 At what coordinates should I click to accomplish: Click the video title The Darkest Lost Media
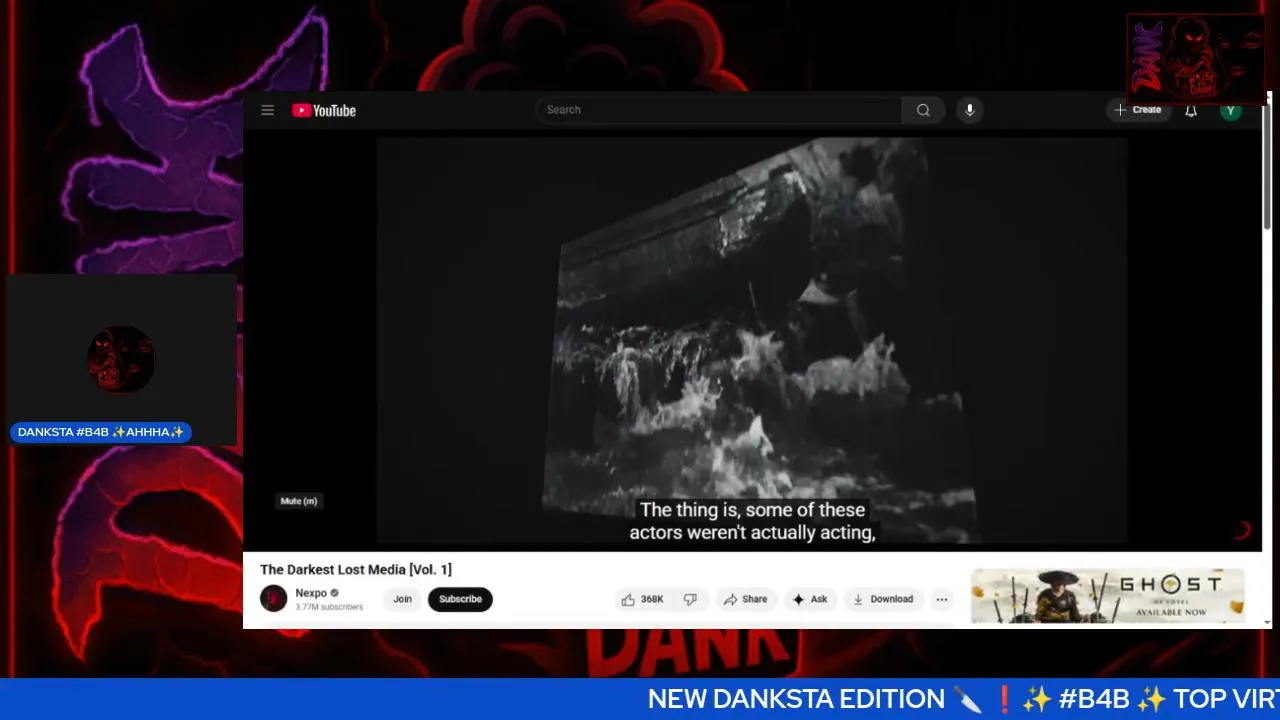(x=356, y=569)
